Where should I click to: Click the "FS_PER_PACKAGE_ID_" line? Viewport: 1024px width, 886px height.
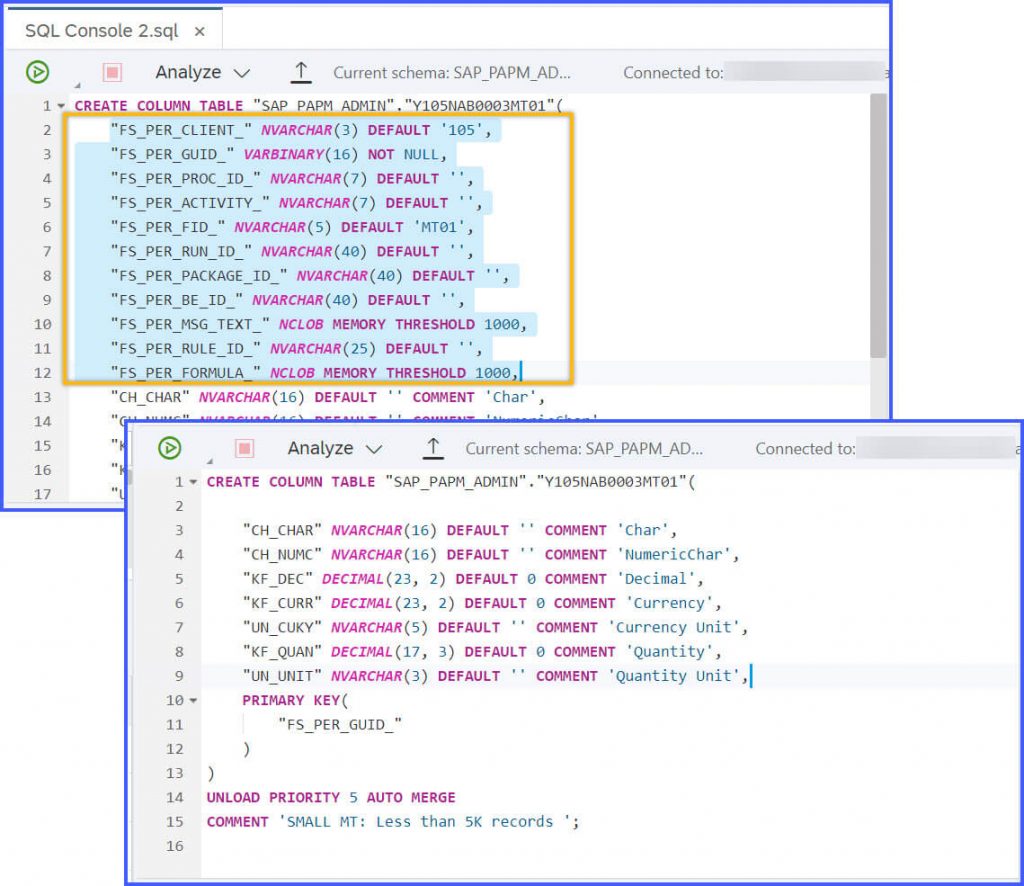(310, 276)
